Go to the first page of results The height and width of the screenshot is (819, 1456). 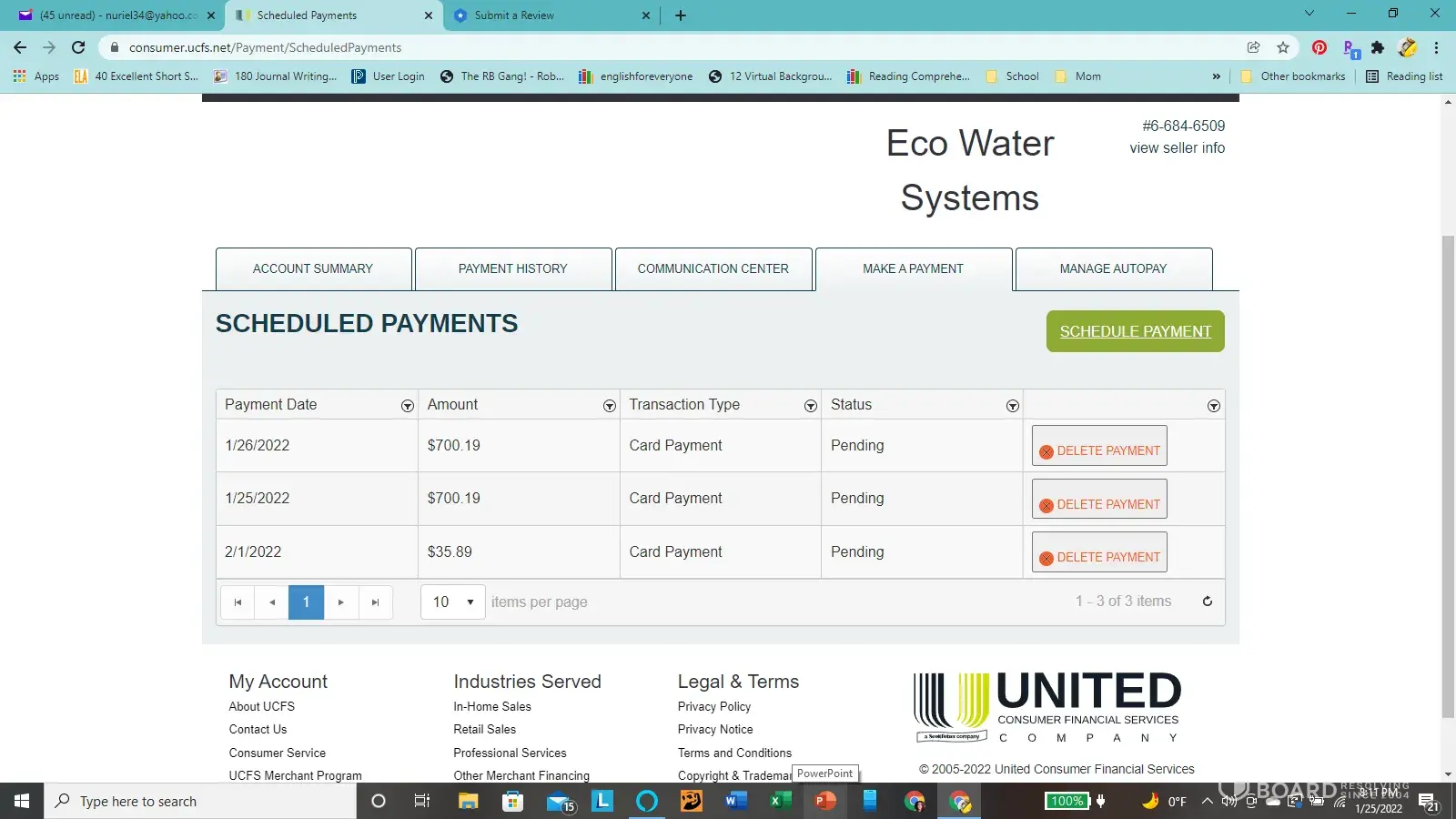[x=238, y=602]
